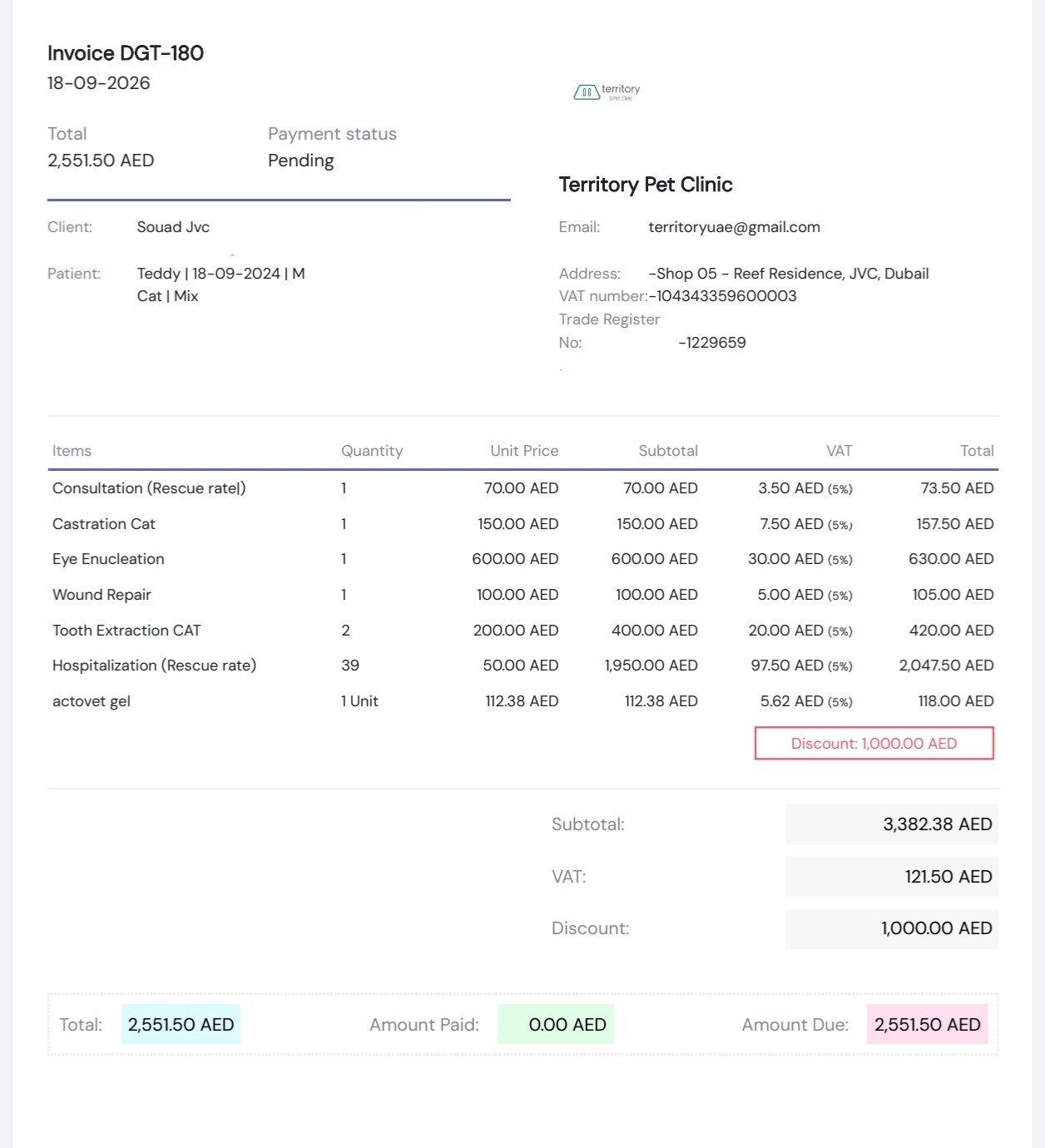The height and width of the screenshot is (1148, 1045).
Task: Select Hospitalization row total 2,047.50 AED
Action: click(x=947, y=666)
